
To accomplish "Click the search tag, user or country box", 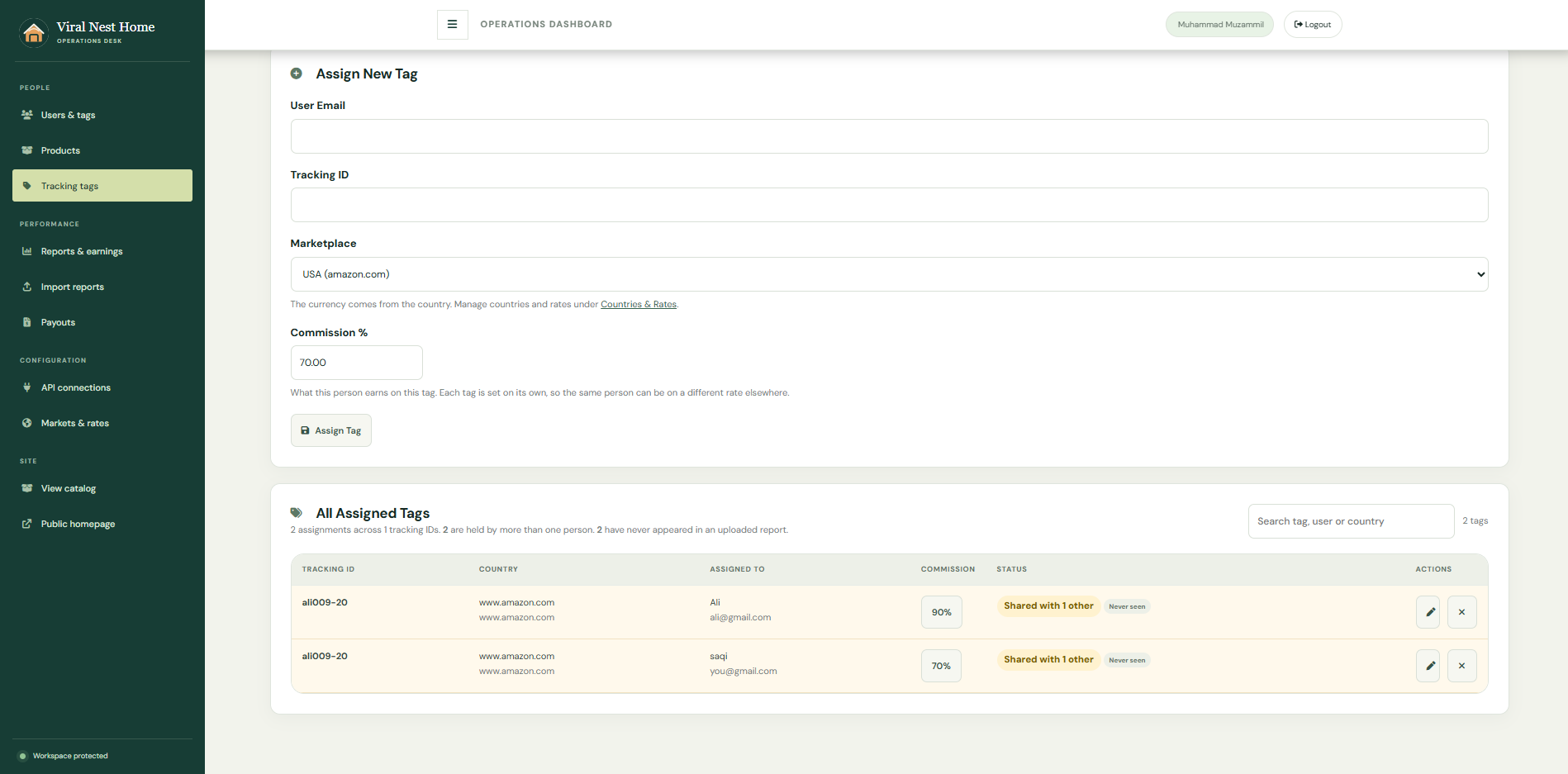I will click(1351, 521).
